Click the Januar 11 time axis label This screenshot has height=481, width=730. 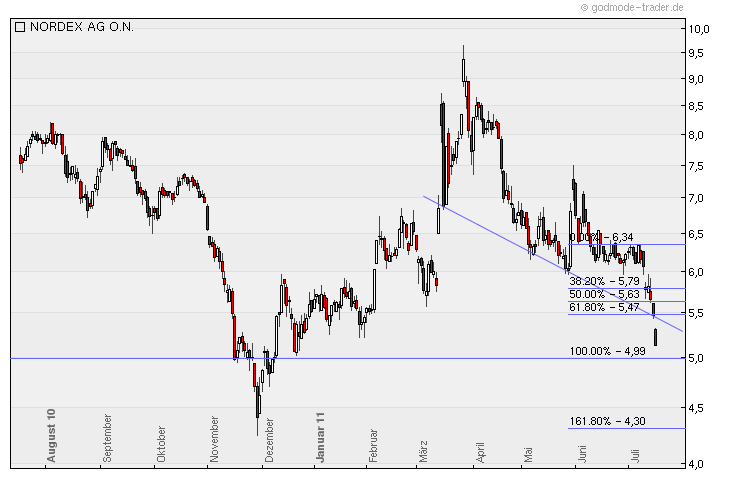(320, 437)
